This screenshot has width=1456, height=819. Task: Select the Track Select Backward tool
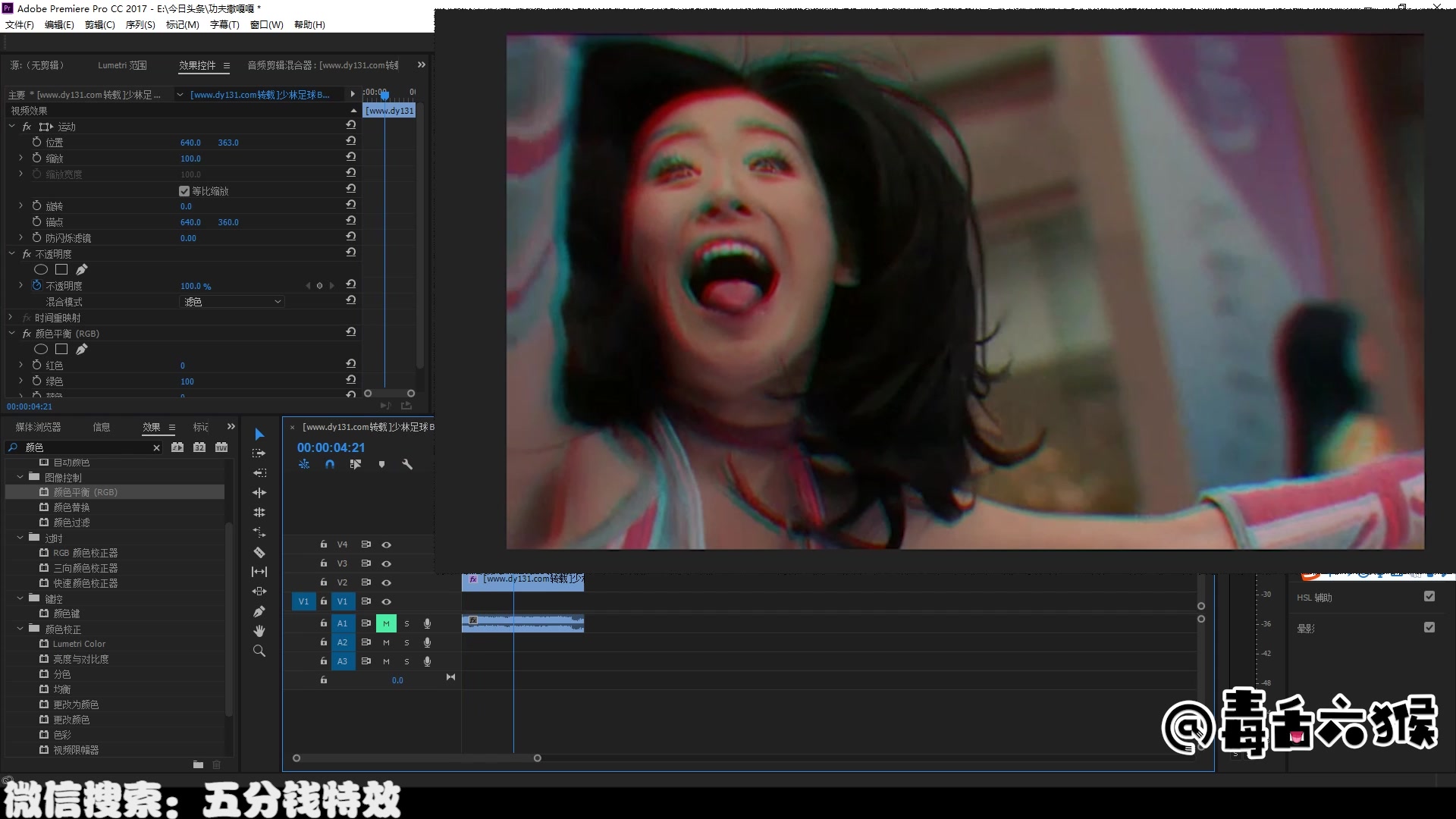click(259, 473)
